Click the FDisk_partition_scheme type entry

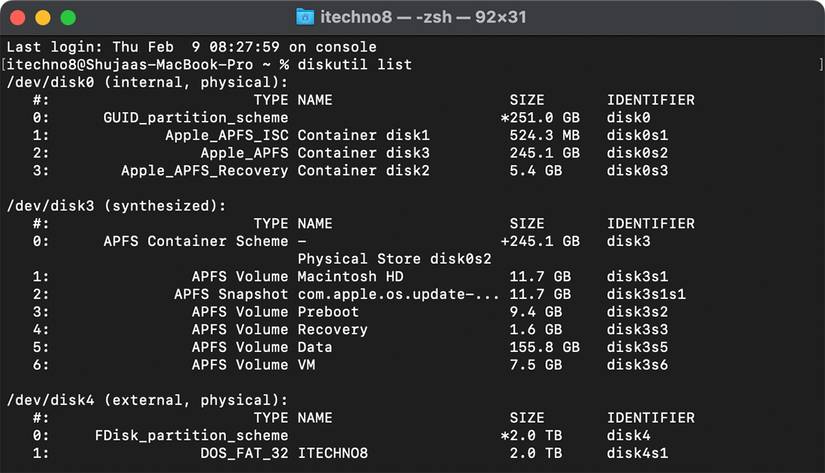tap(192, 435)
